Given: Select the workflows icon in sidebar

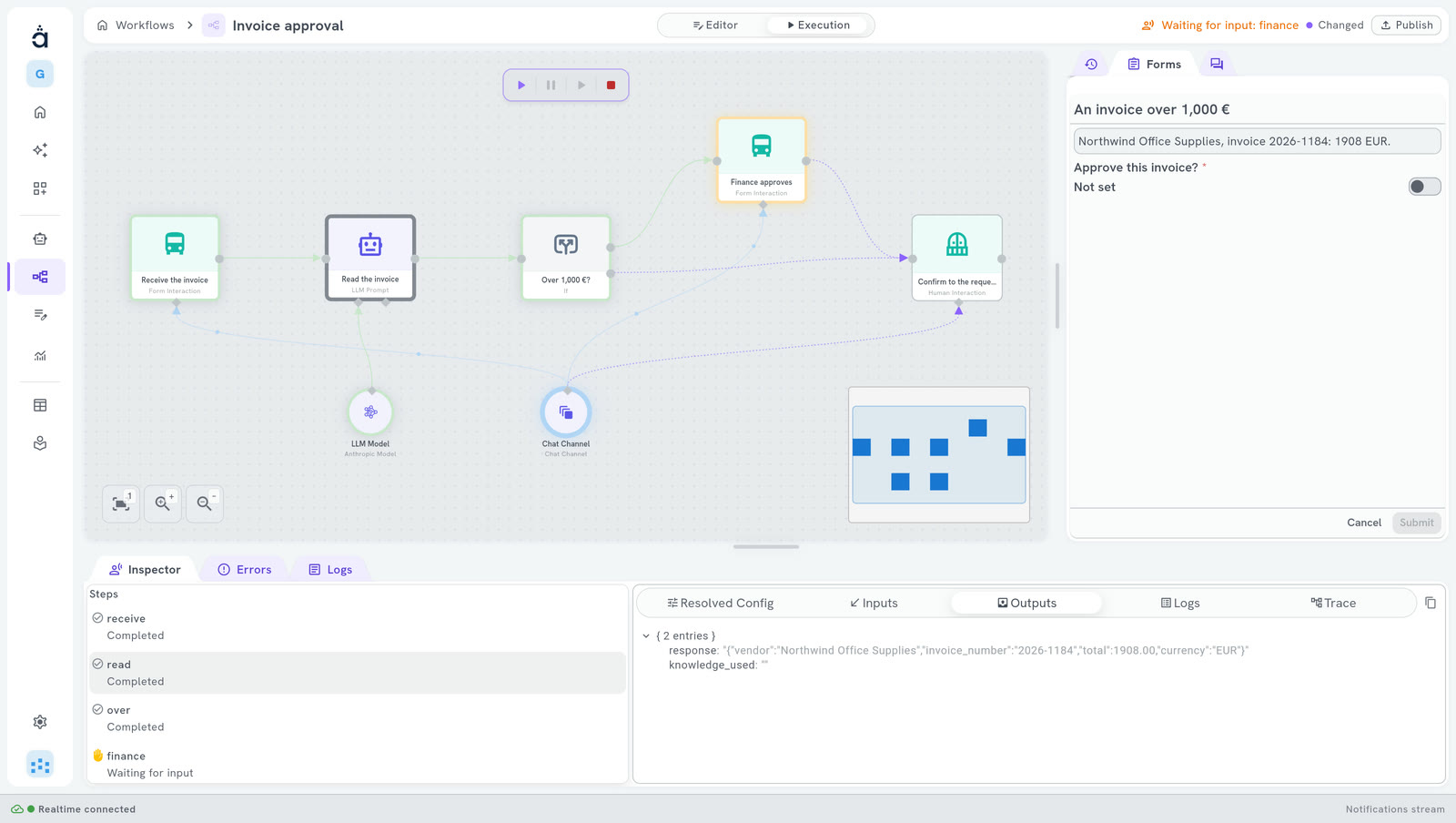Looking at the screenshot, I should [40, 277].
